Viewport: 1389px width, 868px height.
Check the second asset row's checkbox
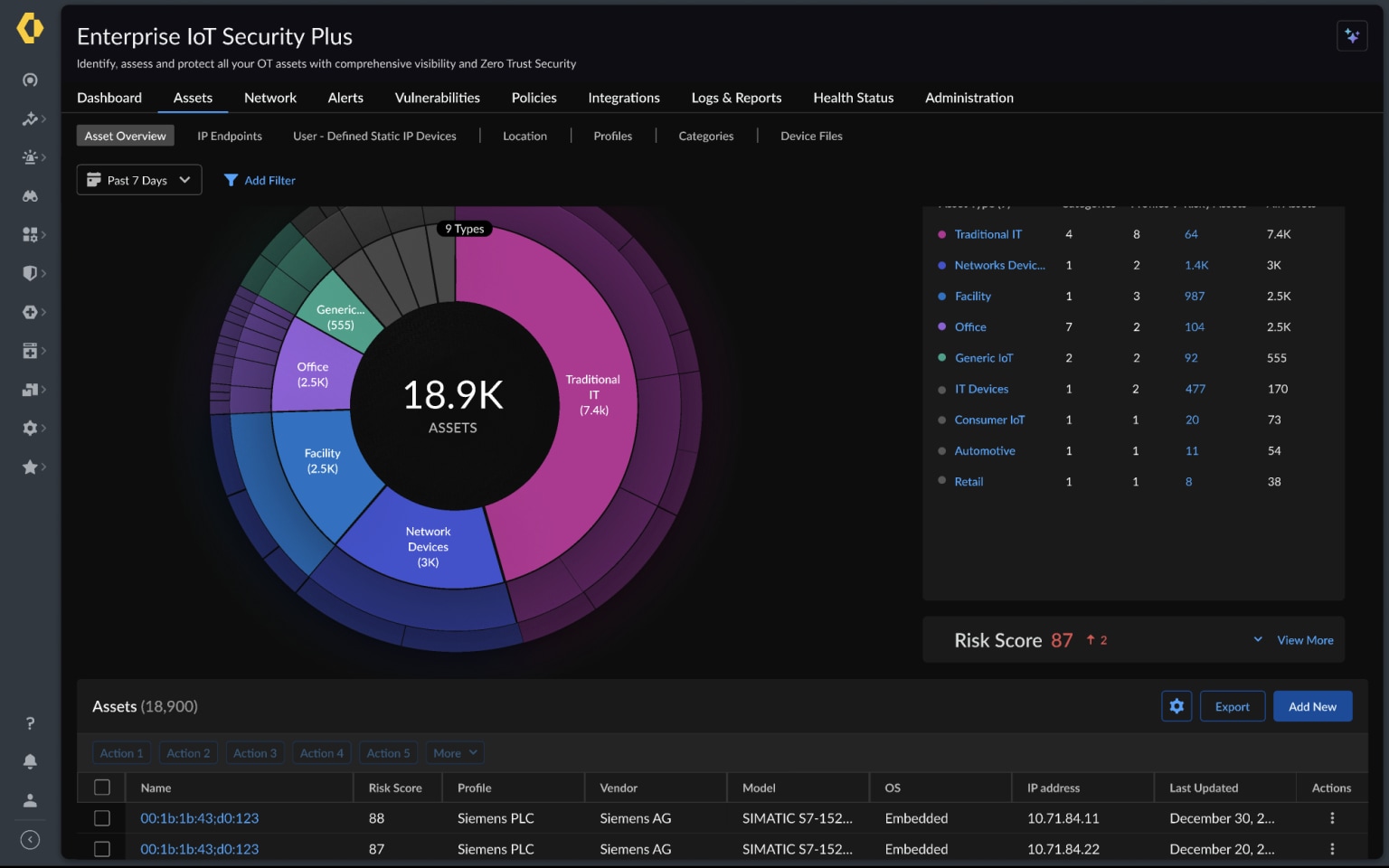[x=102, y=849]
